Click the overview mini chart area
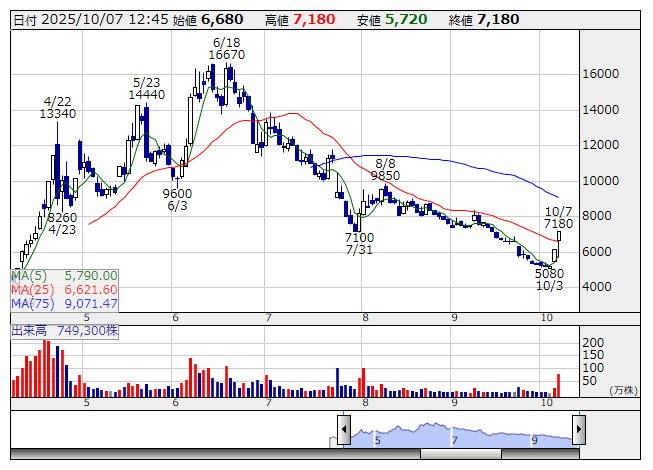 point(461,434)
